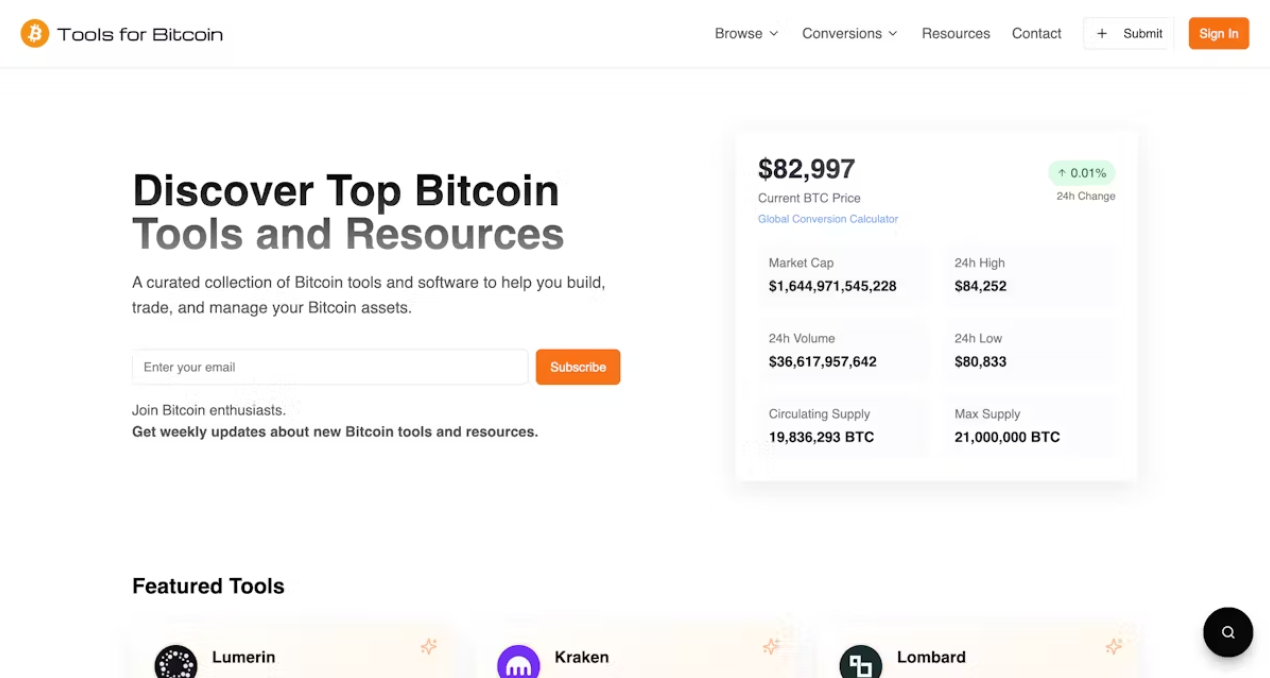Click the Subscribe button
Image resolution: width=1270 pixels, height=678 pixels.
click(578, 367)
